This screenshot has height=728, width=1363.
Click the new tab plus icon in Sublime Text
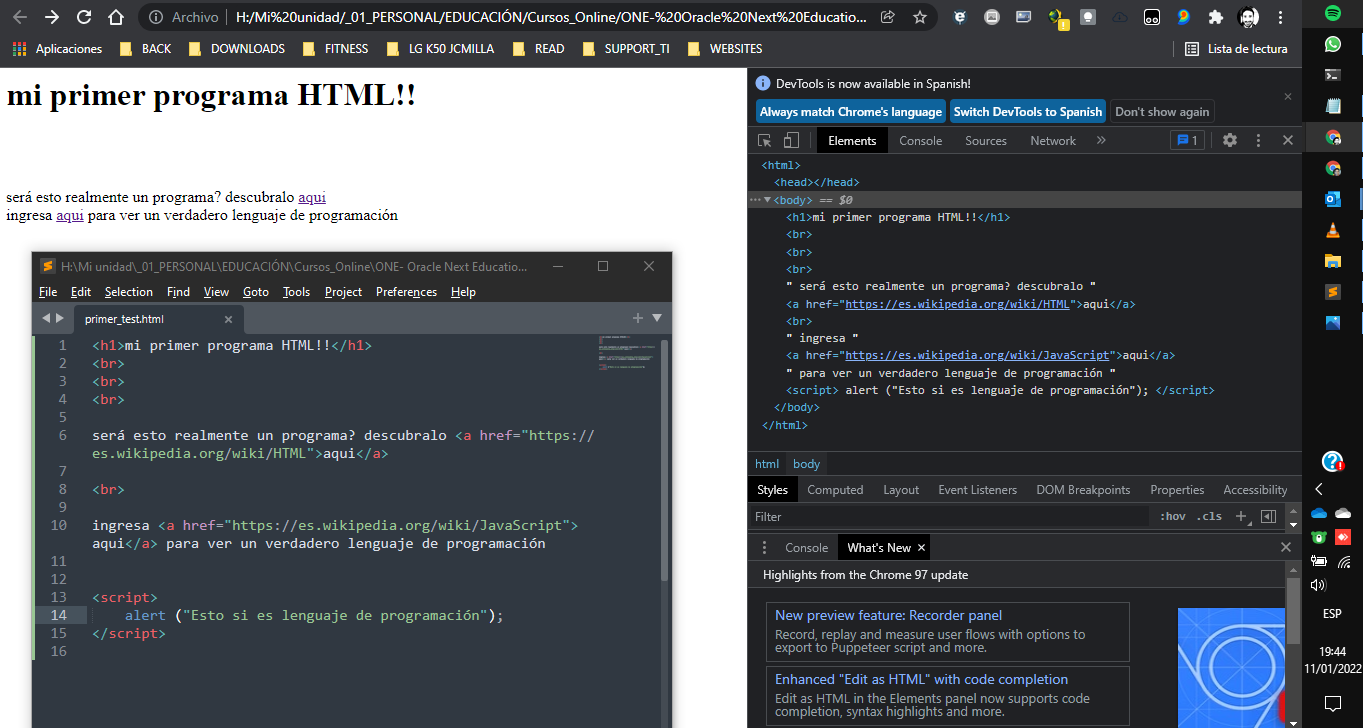(x=638, y=318)
